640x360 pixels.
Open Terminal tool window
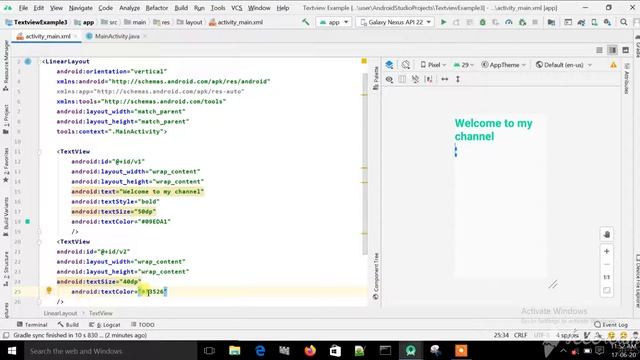pos(32,325)
